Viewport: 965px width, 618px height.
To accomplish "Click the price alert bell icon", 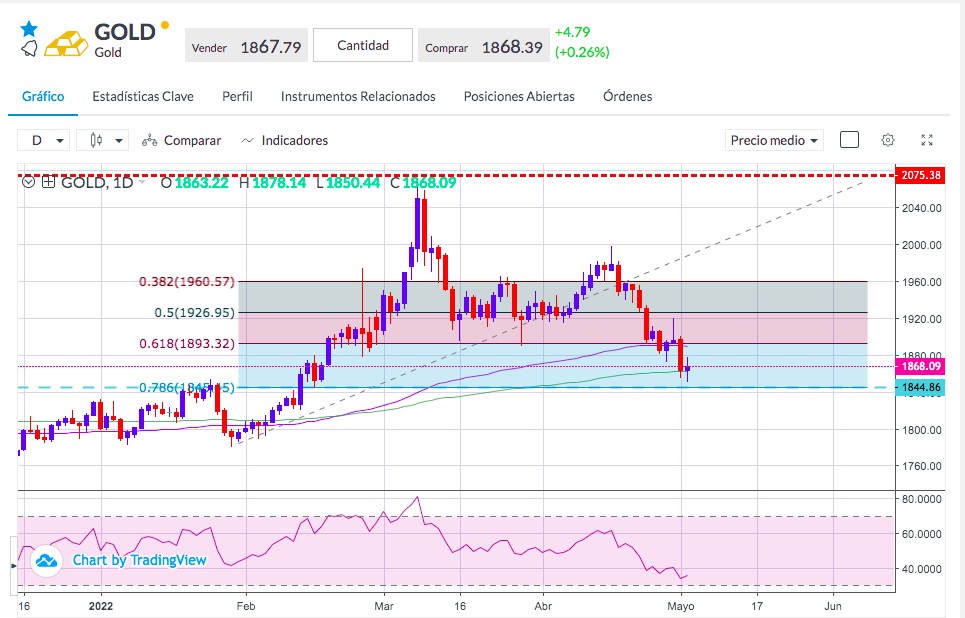I will [29, 49].
